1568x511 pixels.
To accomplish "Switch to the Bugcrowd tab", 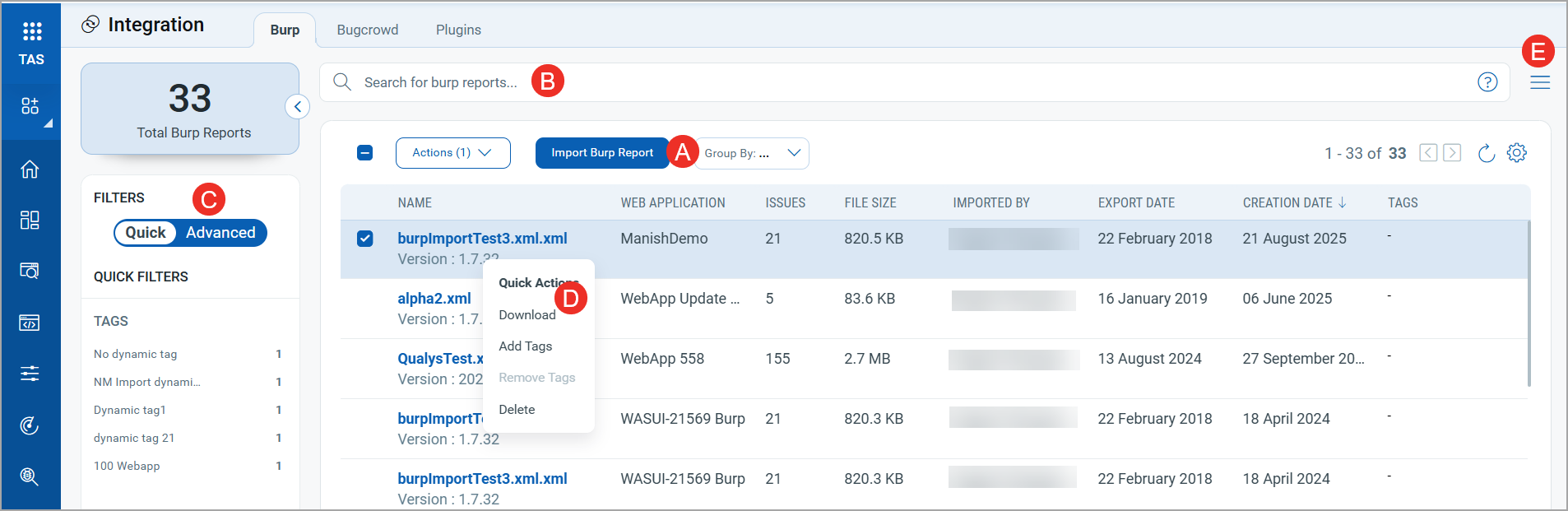I will coord(367,30).
